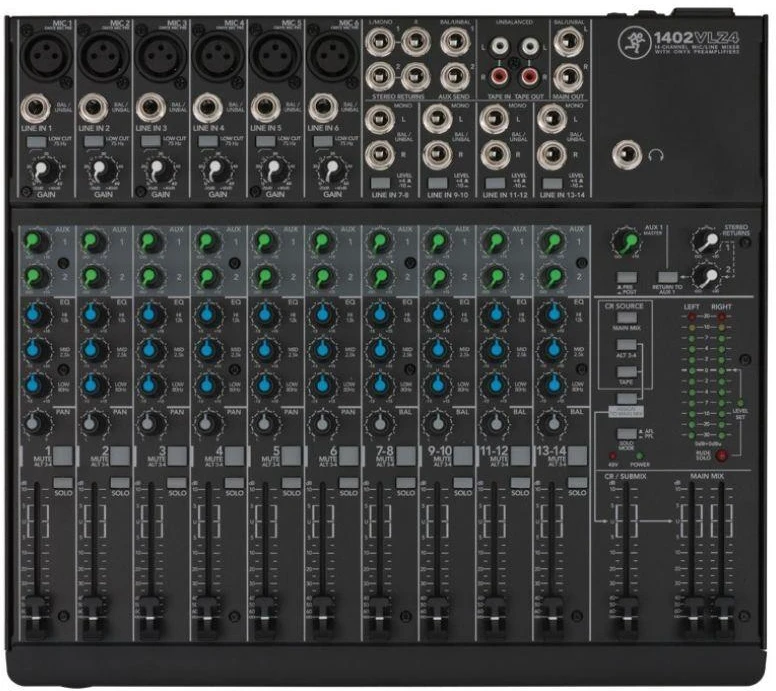Viewport: 776px width, 691px height.
Task: Click the blue HI EQ knob on channel 11-12
Action: (x=494, y=314)
